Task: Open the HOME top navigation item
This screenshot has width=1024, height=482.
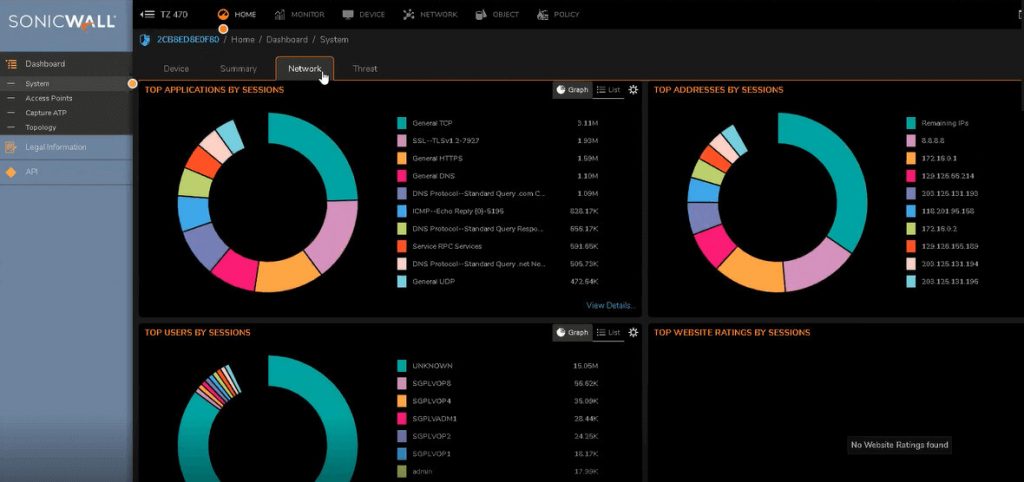Action: point(236,14)
